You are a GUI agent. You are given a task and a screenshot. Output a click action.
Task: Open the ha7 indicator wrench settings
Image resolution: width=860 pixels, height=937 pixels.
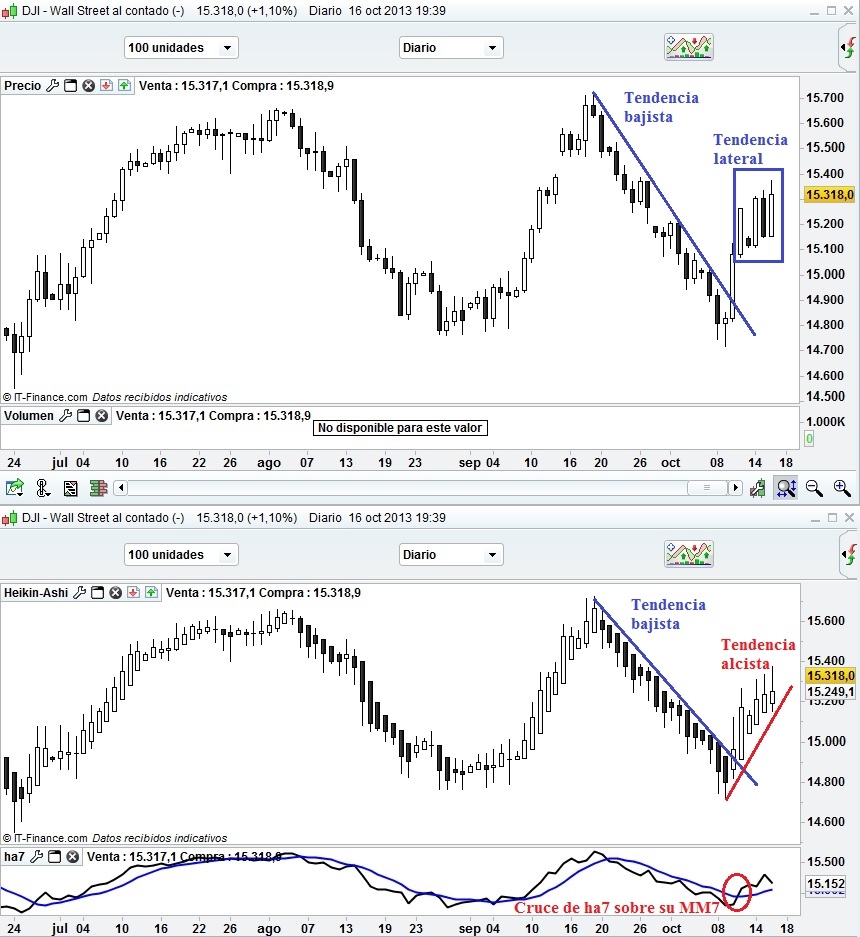coord(36,857)
